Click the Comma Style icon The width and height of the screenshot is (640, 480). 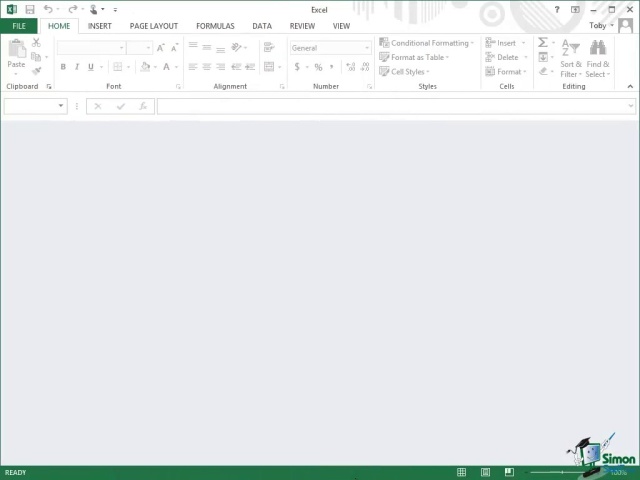(x=332, y=67)
